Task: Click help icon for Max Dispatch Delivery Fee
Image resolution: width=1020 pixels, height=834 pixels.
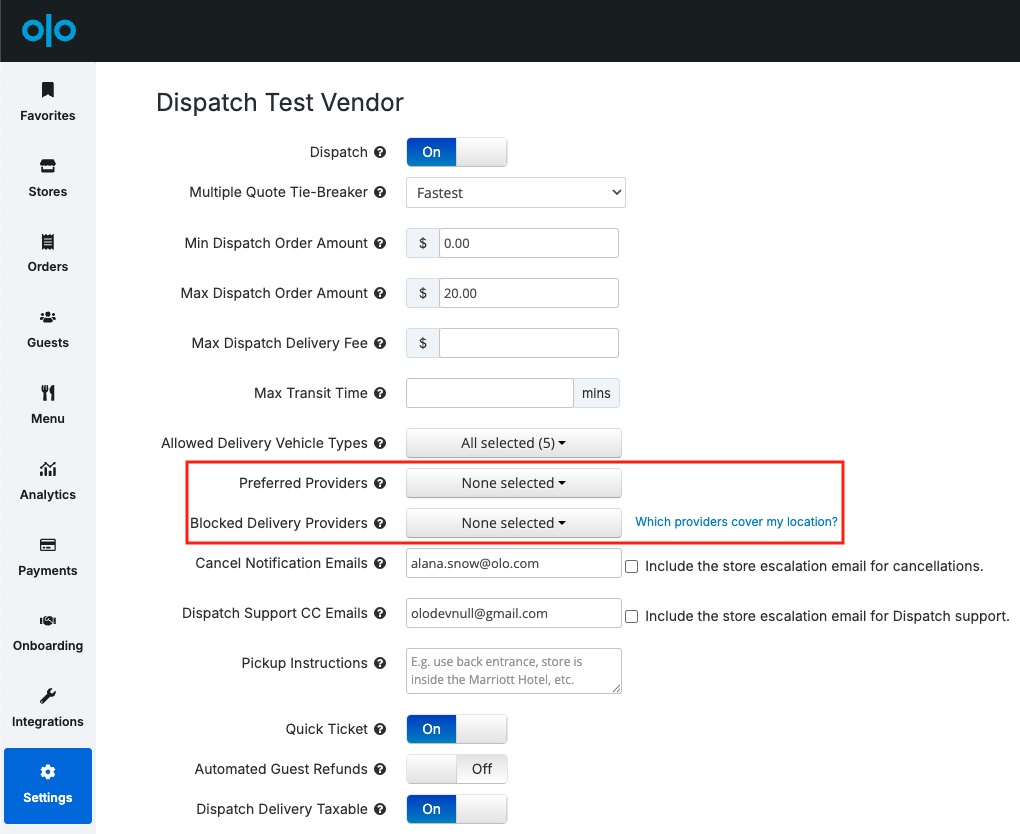Action: click(380, 343)
